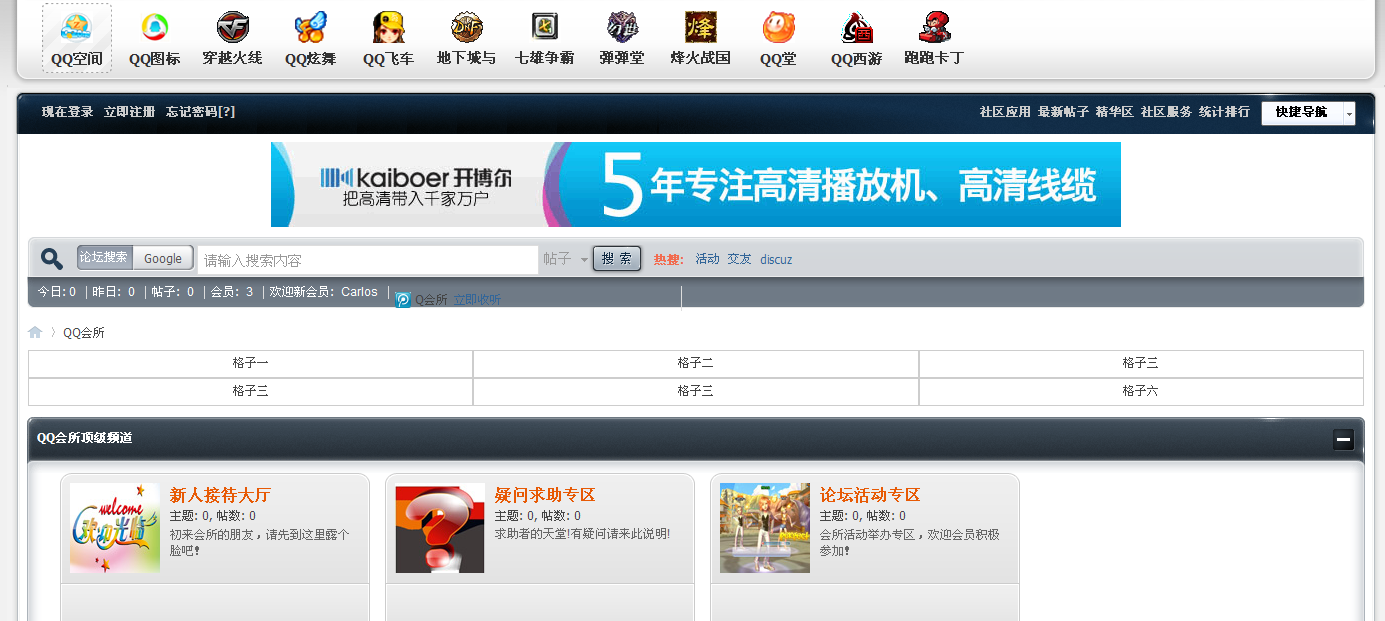Open the 七雄争霸 icon
Image resolution: width=1385 pixels, height=621 pixels.
point(544,38)
